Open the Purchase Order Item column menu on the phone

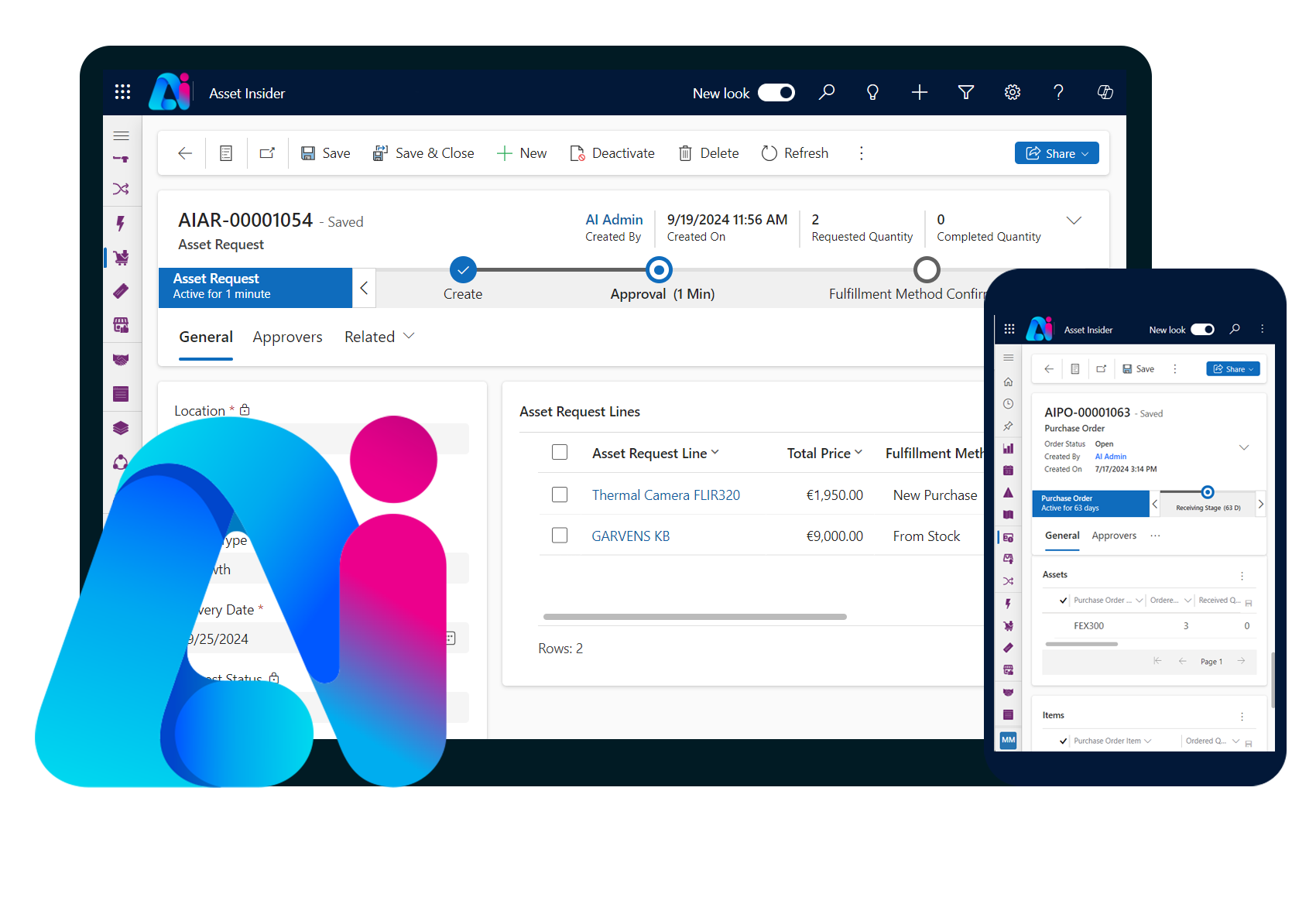pyautogui.click(x=1148, y=741)
